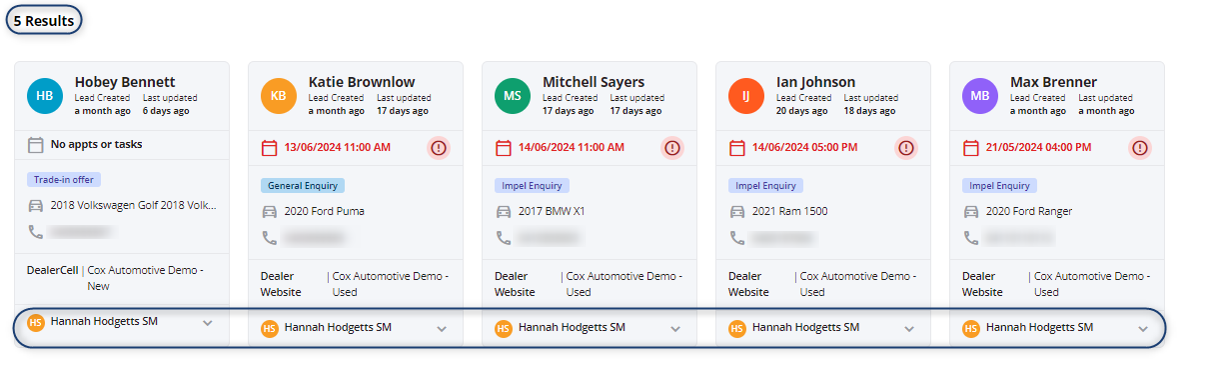Image resolution: width=1207 pixels, height=365 pixels.
Task: Click car icon beside 2018 Volkswagen Golf
Action: tap(35, 206)
